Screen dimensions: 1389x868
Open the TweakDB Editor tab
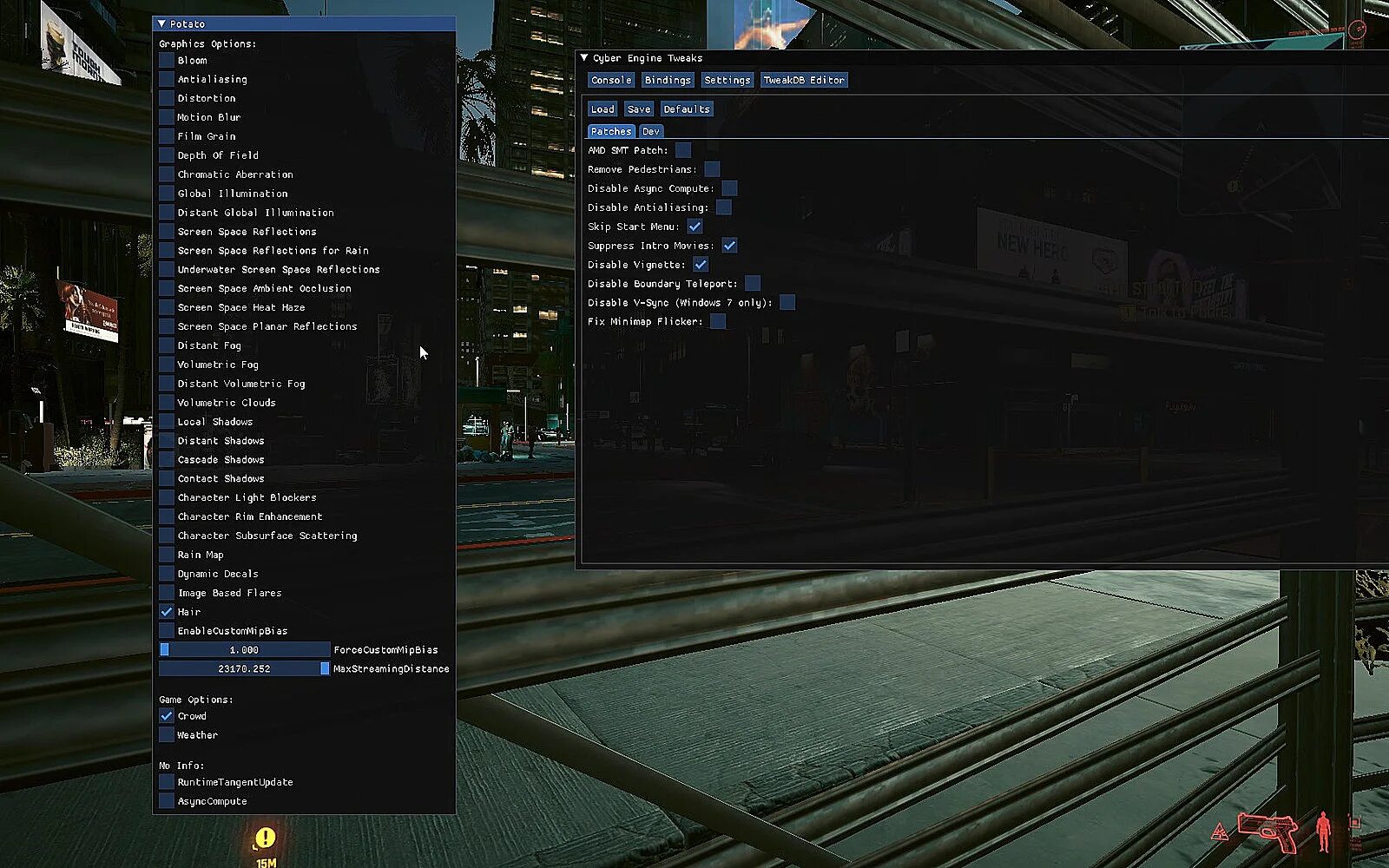[x=804, y=80]
